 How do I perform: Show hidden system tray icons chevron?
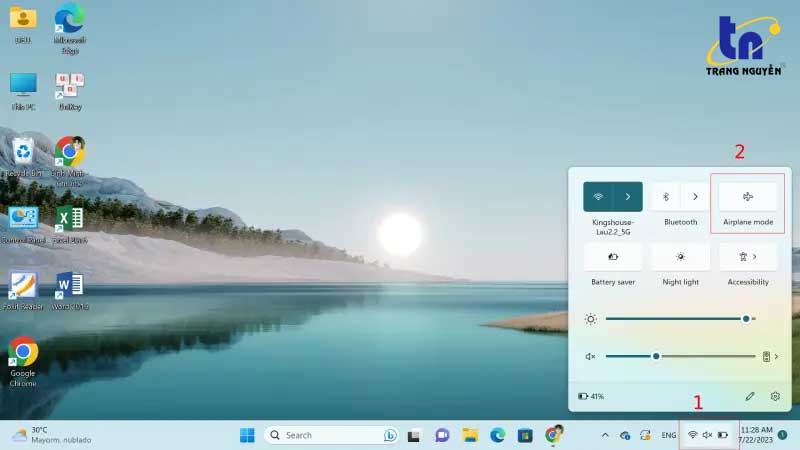tap(604, 435)
